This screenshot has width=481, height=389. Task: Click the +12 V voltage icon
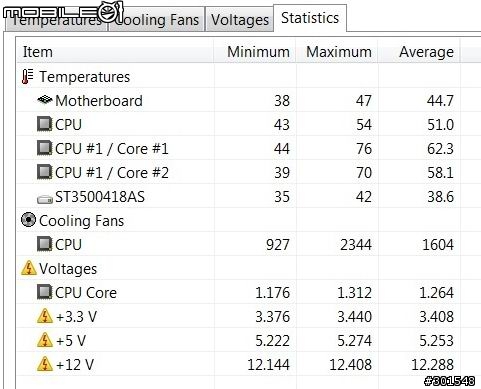coord(45,364)
